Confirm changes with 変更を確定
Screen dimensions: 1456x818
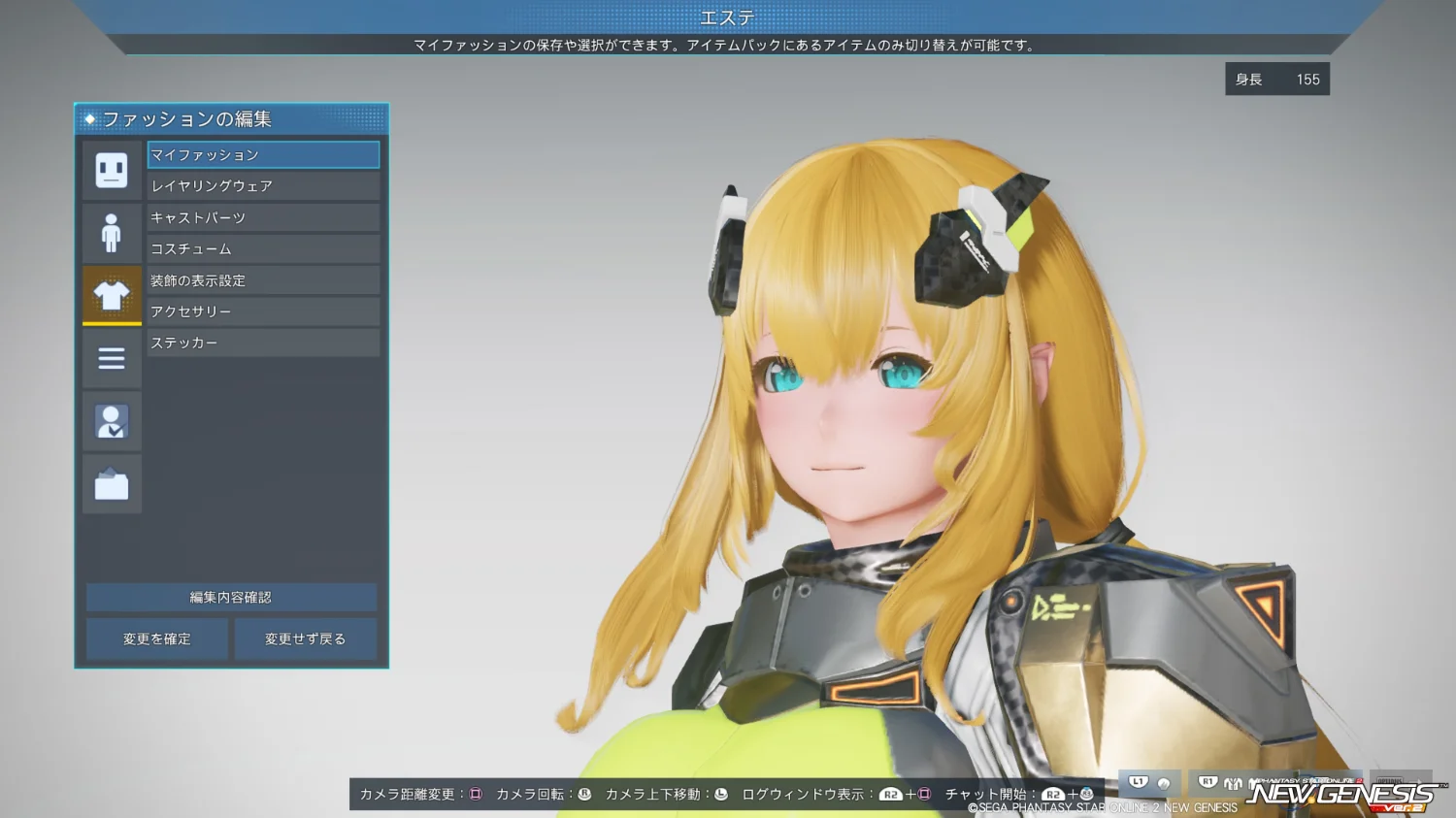pos(157,639)
